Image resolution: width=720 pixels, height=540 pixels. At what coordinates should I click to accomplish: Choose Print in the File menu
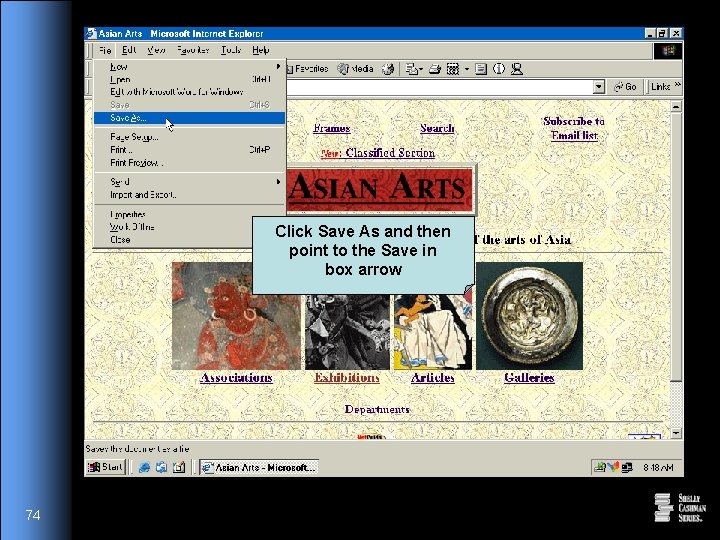(190, 150)
